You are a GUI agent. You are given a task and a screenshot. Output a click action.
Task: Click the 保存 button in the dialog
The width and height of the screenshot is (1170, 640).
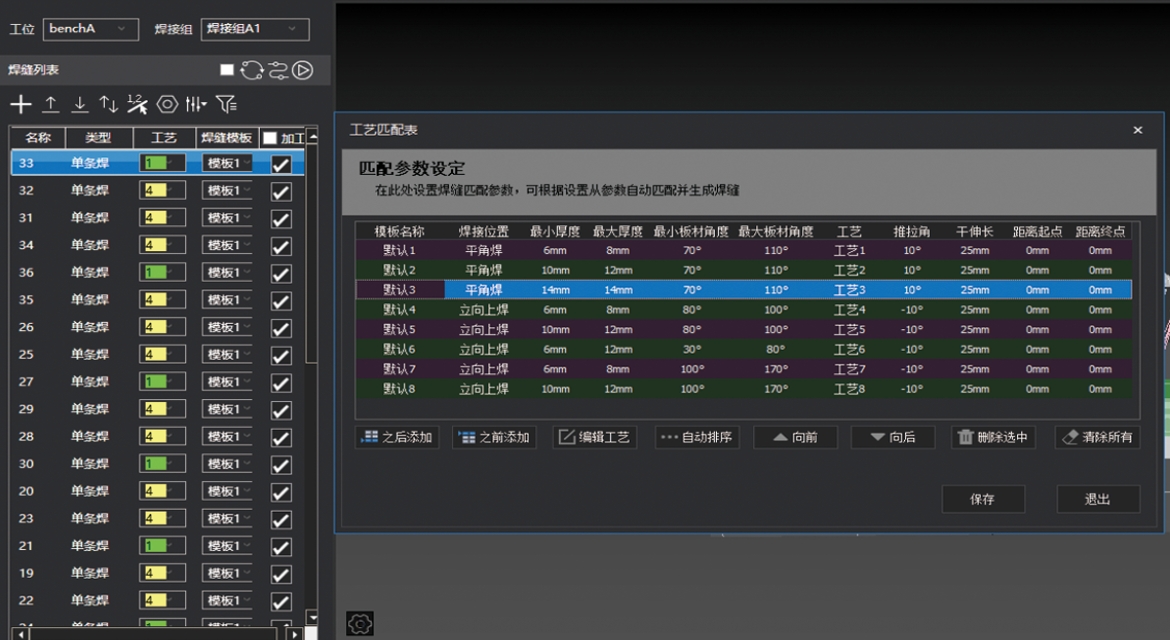click(x=983, y=499)
